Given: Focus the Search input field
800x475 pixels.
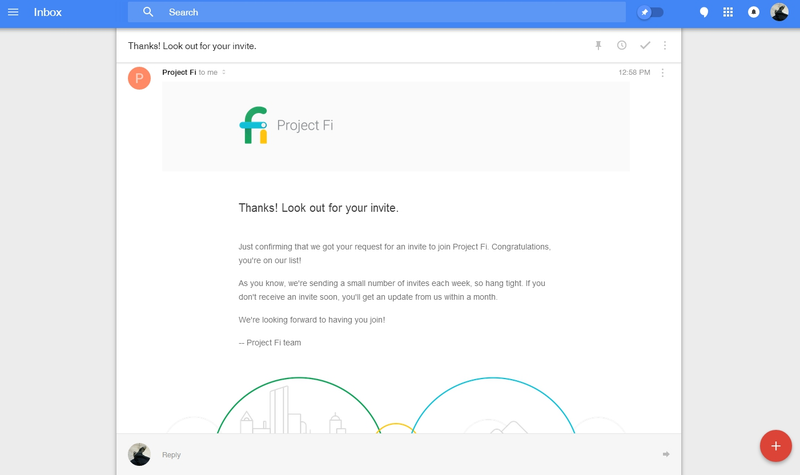Looking at the screenshot, I should click(x=377, y=12).
